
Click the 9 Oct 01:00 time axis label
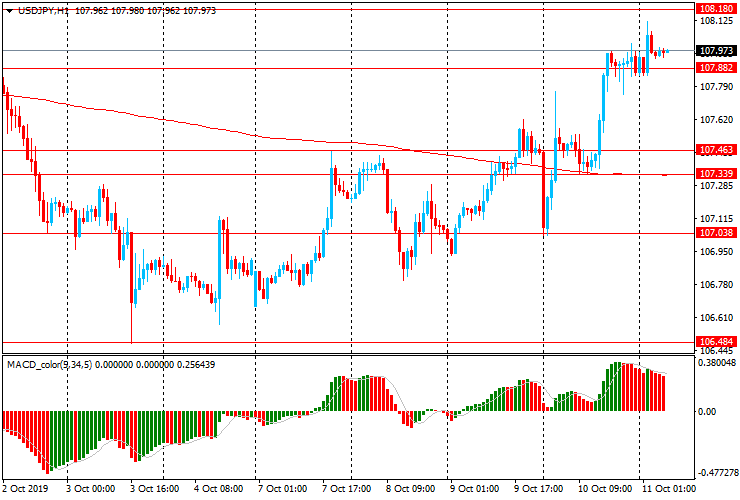coord(474,488)
